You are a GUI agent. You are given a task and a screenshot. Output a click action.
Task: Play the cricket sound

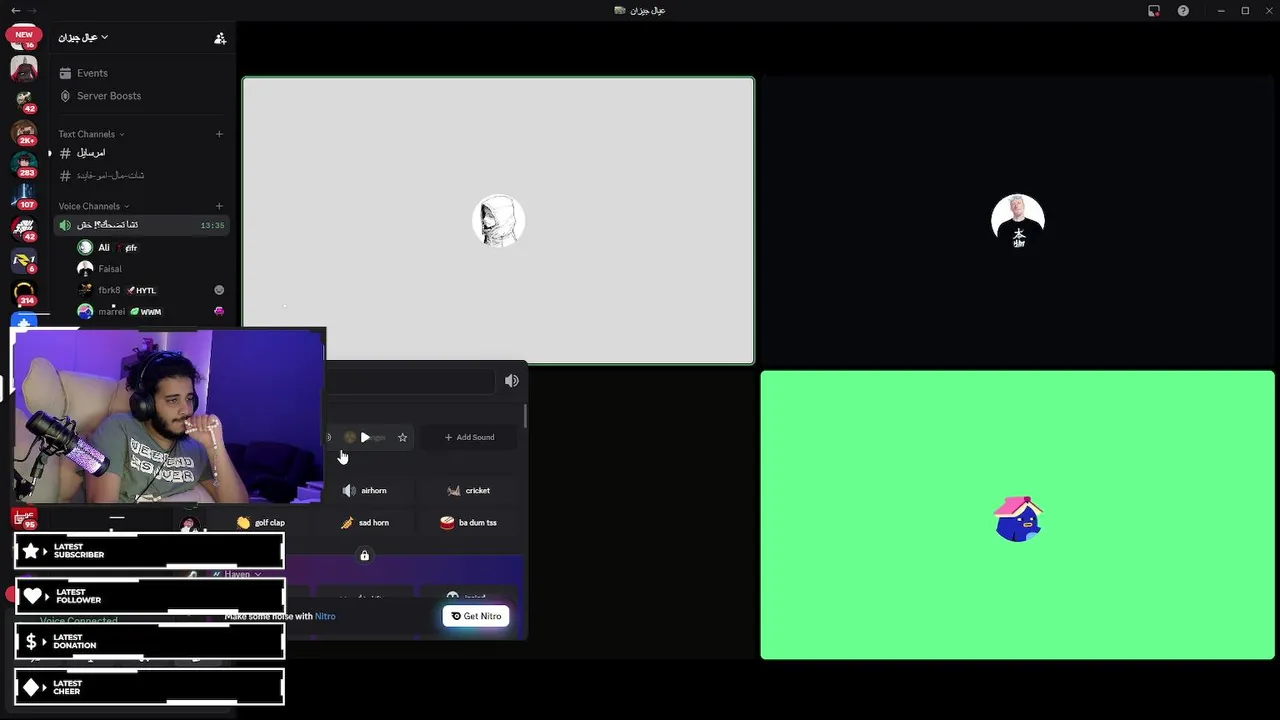point(470,490)
